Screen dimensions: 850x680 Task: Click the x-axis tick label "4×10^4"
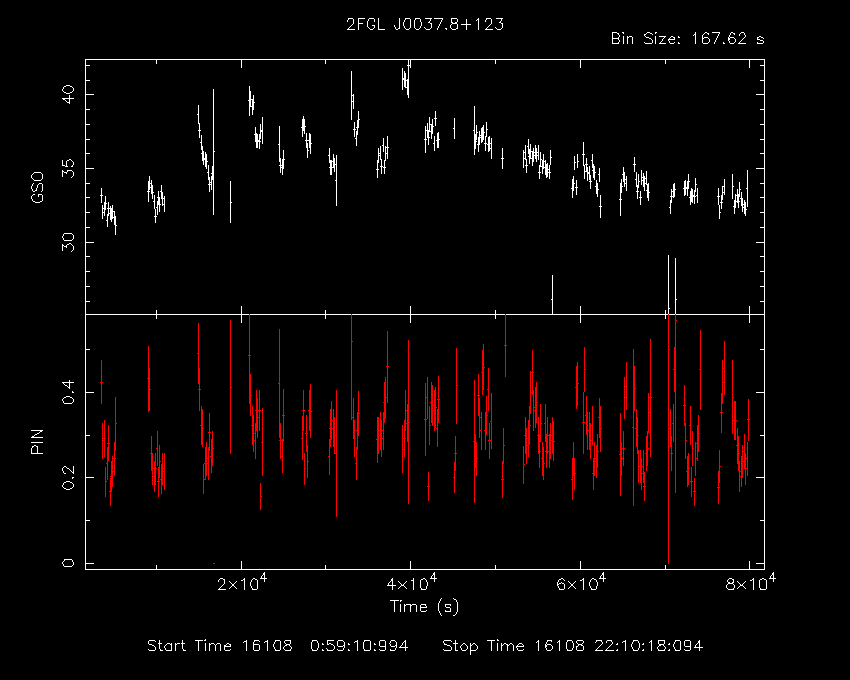pos(411,582)
